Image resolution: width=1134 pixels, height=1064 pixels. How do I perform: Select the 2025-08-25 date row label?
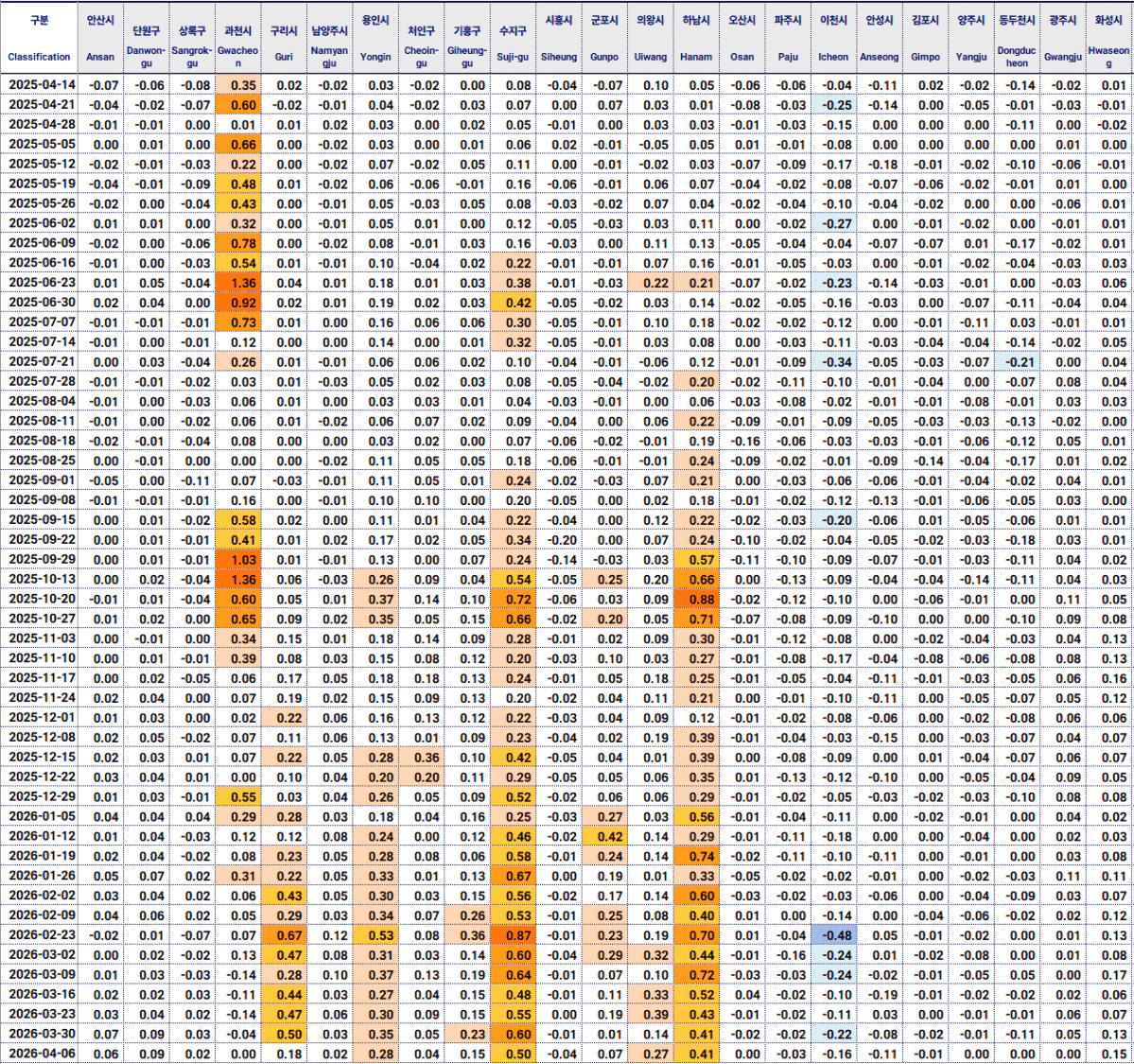(x=42, y=460)
